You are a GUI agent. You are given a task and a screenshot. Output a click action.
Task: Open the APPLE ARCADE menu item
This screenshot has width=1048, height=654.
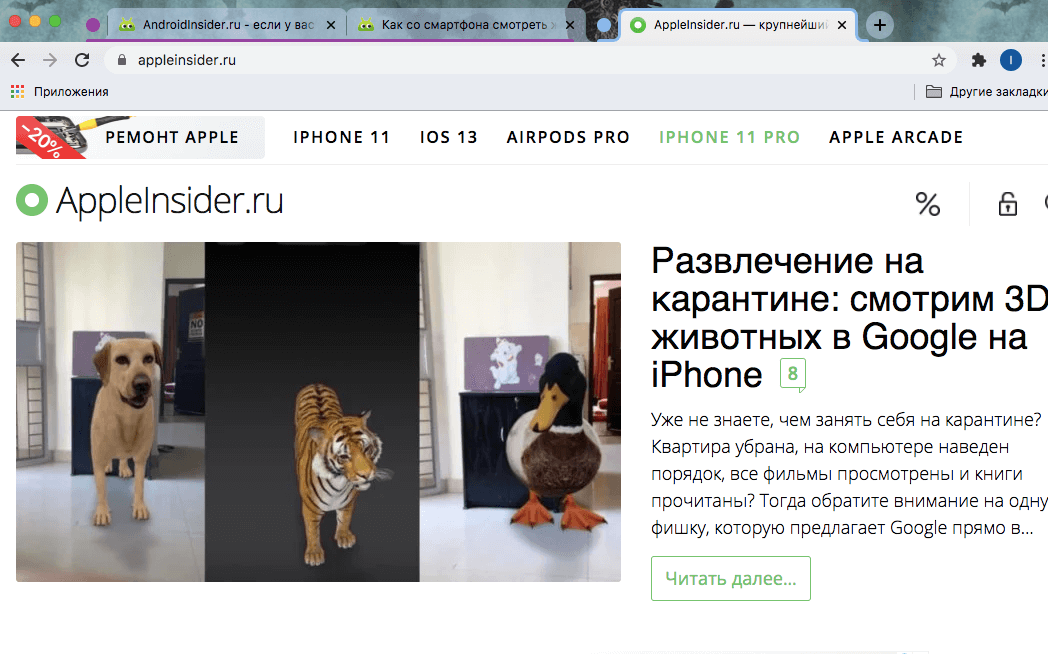coord(896,138)
